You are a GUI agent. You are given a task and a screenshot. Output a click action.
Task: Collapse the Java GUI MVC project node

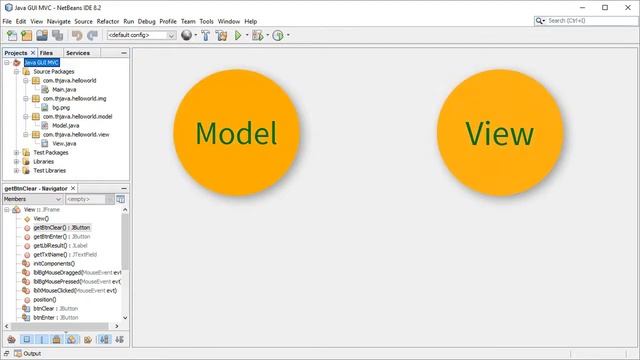click(7, 62)
